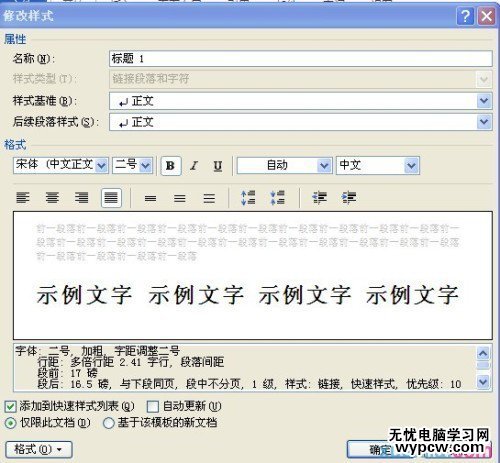Open the font color 自动 dropdown
The width and height of the screenshot is (500, 463).
pyautogui.click(x=323, y=165)
